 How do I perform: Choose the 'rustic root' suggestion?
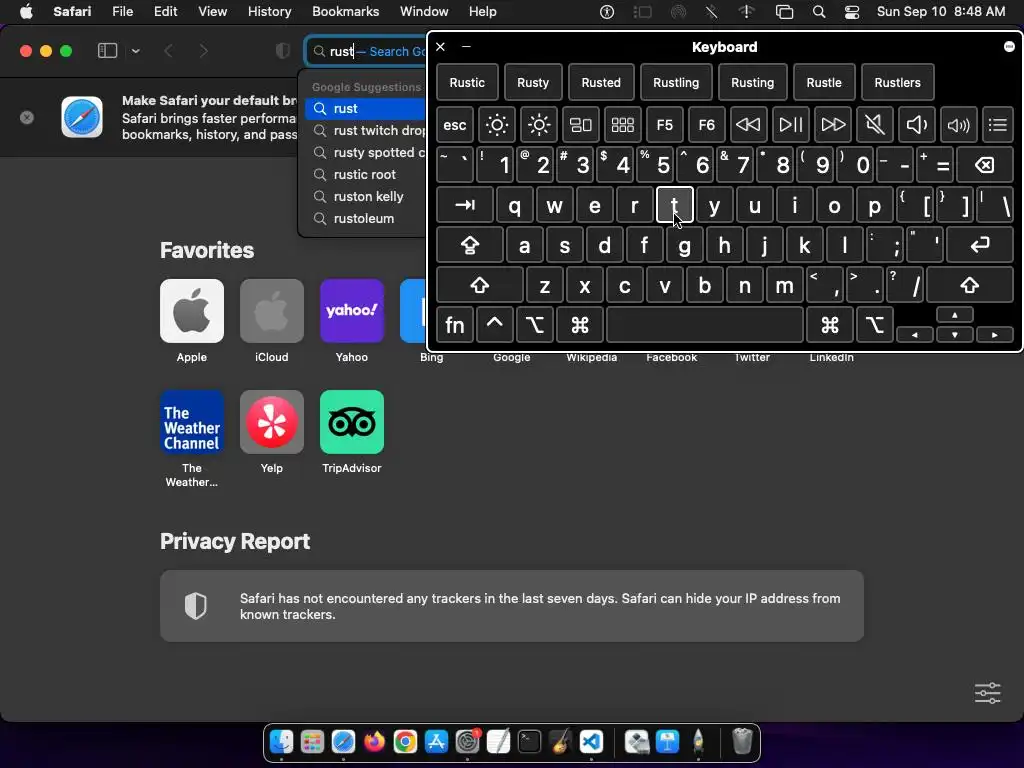click(x=366, y=174)
